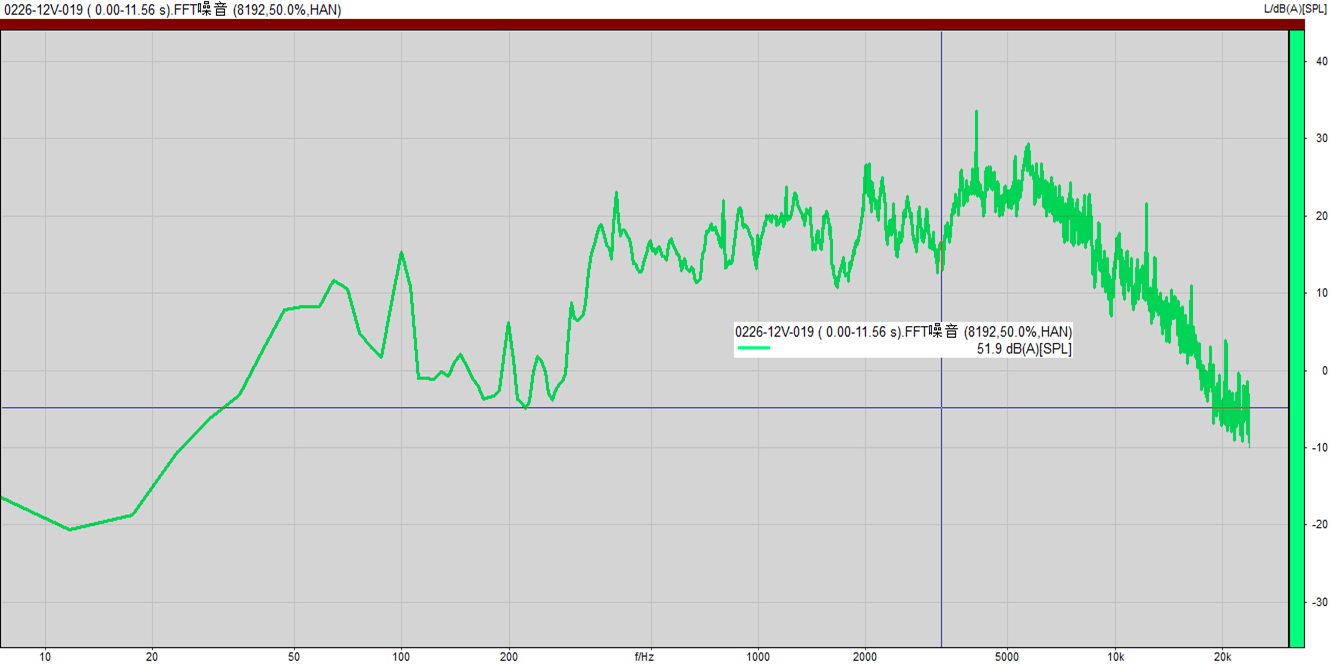1331x665 pixels.
Task: Click the 40 tick on the y-axis
Action: (1321, 62)
